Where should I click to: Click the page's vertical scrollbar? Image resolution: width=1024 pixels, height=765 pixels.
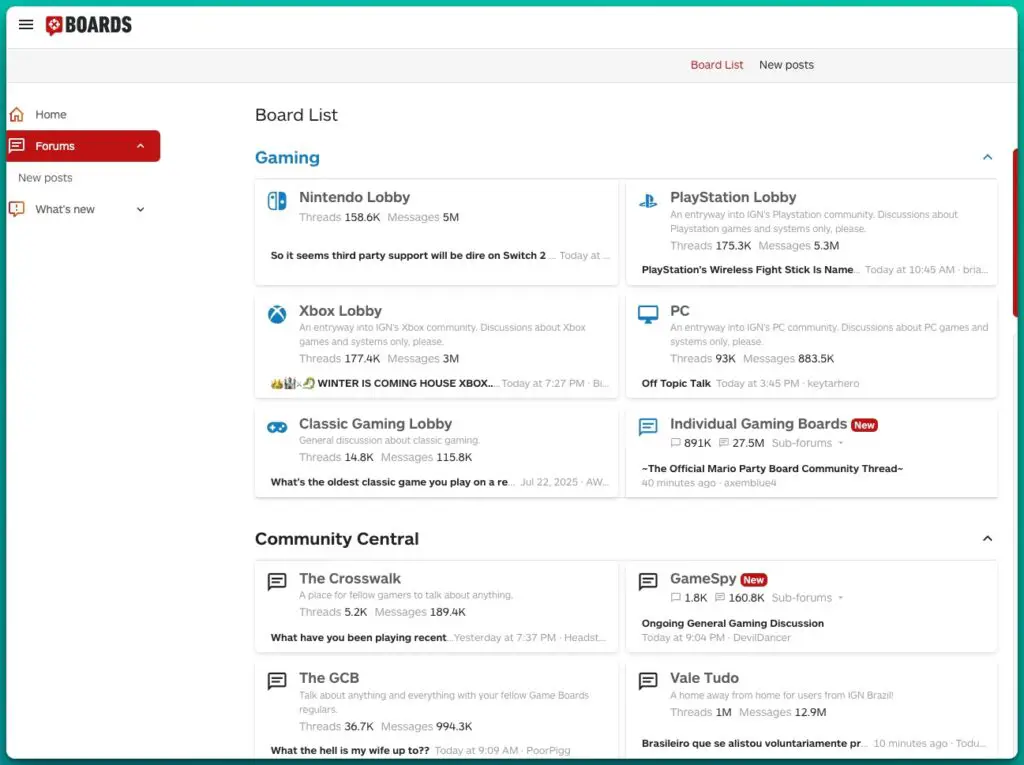[x=1015, y=232]
